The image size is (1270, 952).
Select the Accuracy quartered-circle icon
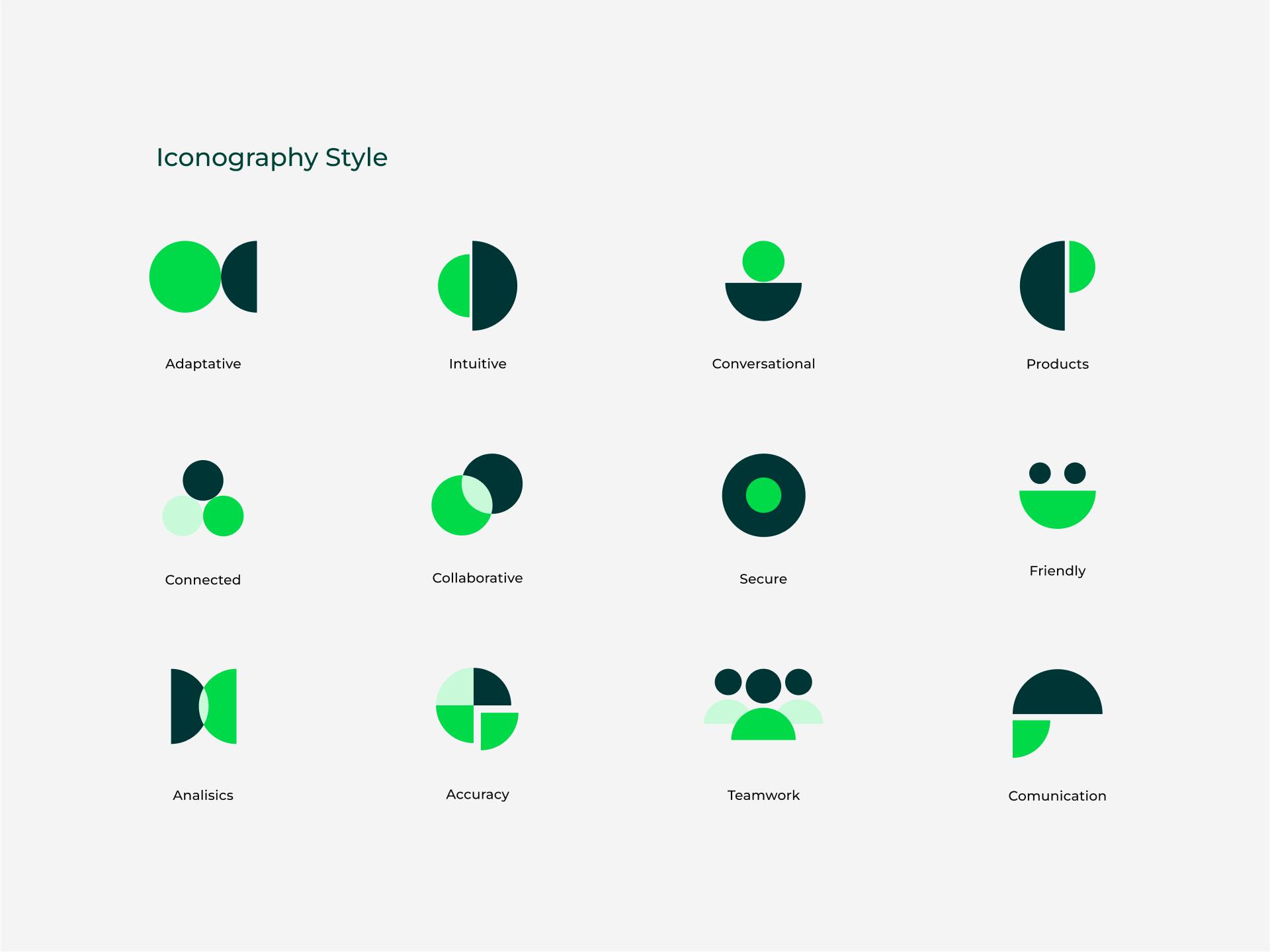coord(476,709)
